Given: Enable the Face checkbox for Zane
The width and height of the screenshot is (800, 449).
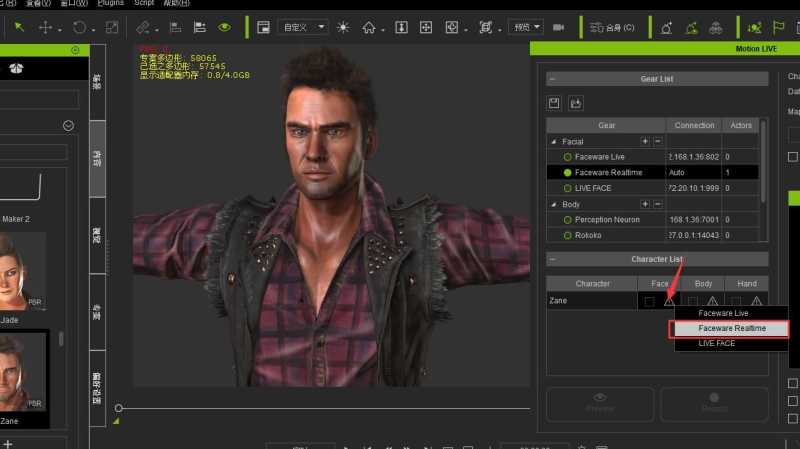Looking at the screenshot, I should 649,300.
